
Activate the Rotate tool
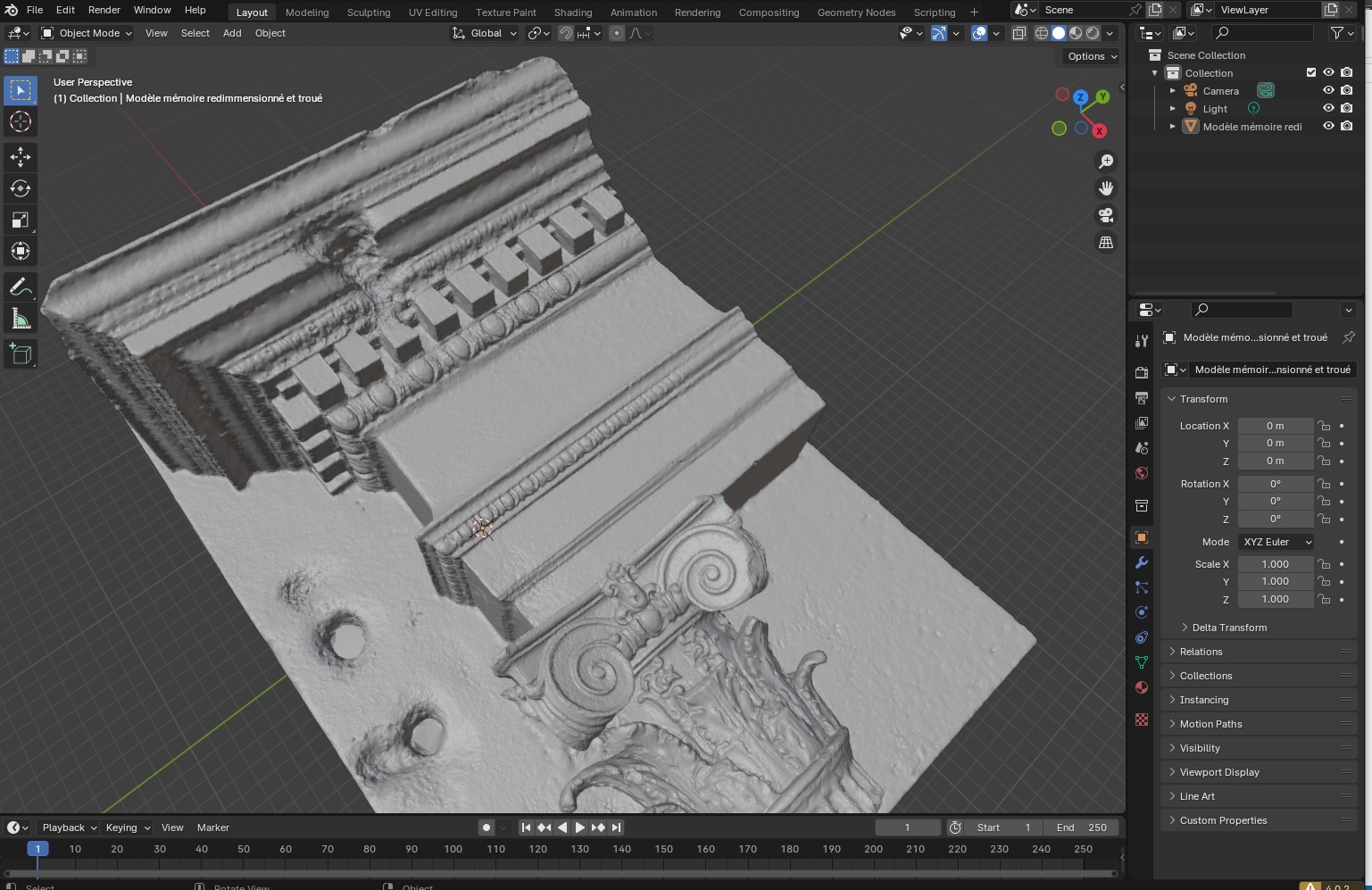(x=21, y=188)
